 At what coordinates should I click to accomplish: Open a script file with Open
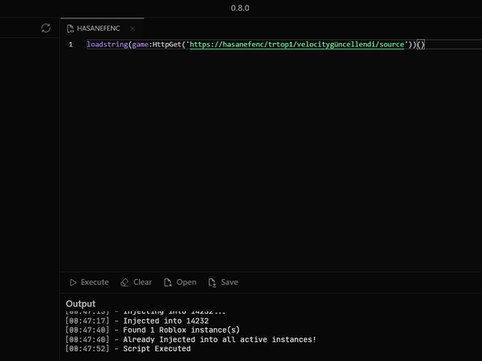point(180,282)
